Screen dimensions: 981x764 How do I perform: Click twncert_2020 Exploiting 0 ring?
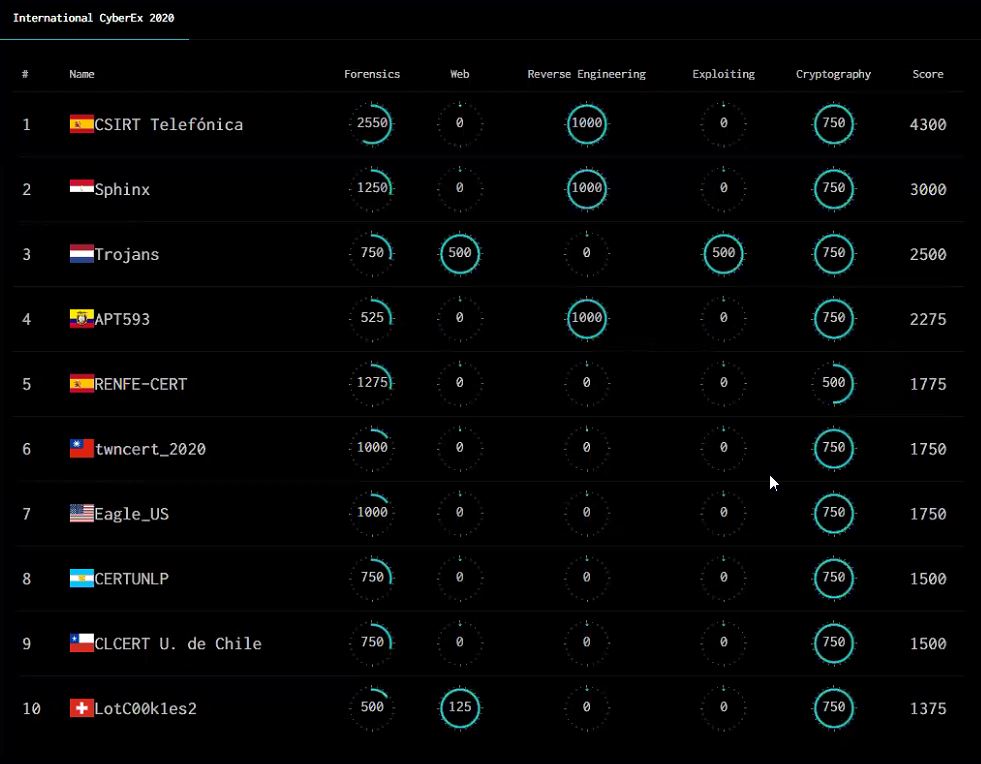(x=723, y=448)
